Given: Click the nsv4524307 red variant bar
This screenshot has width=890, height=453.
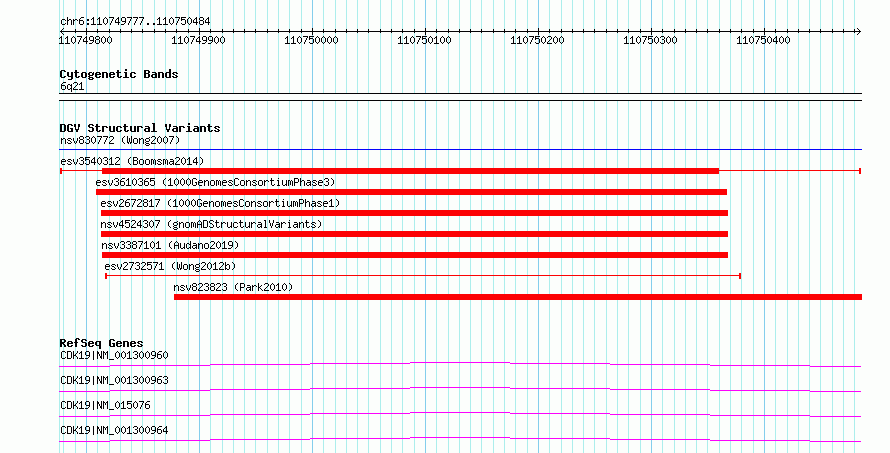Looking at the screenshot, I should pyautogui.click(x=414, y=234).
